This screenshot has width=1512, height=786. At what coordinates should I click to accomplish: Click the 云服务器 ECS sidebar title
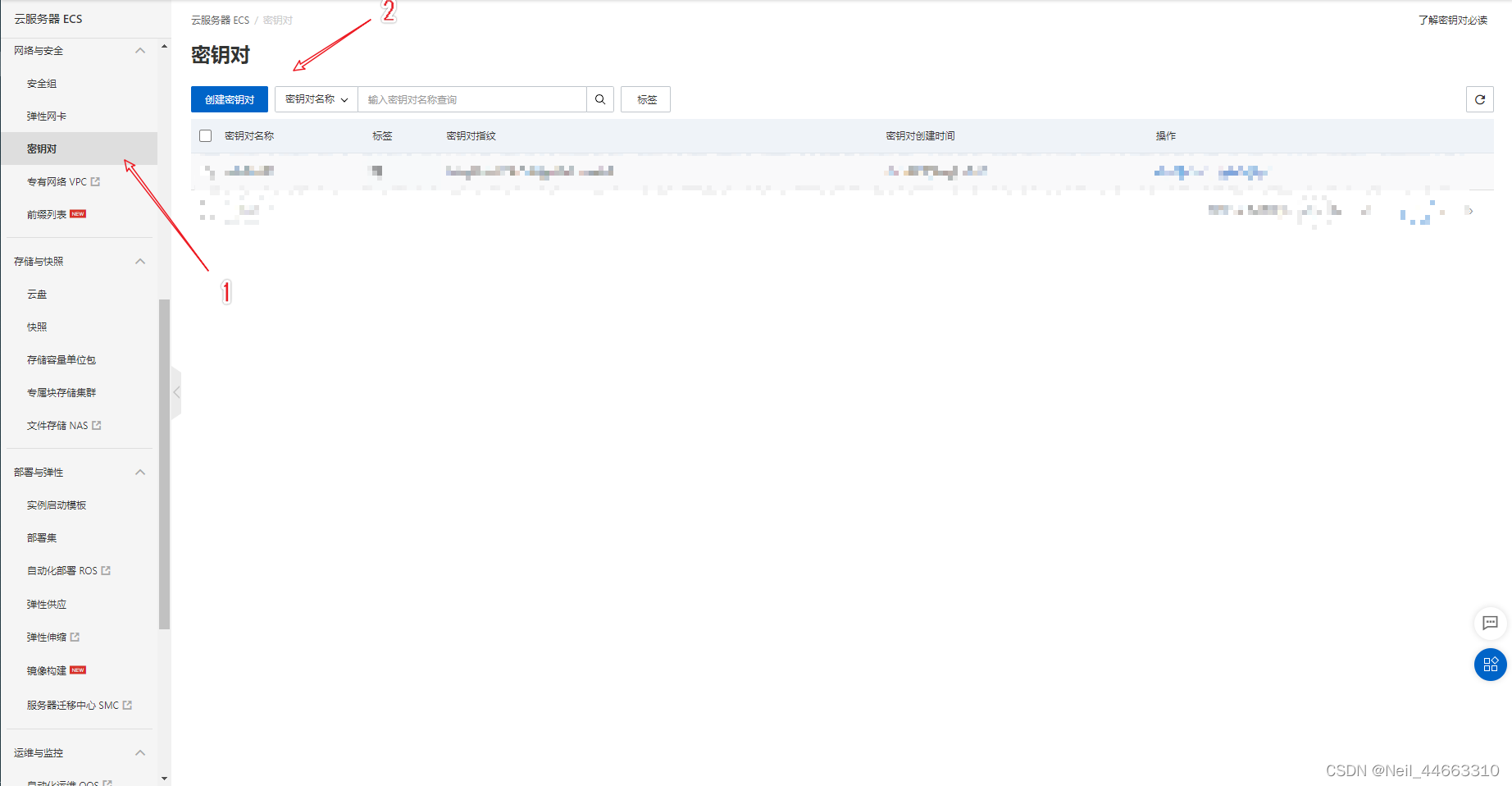click(x=48, y=19)
